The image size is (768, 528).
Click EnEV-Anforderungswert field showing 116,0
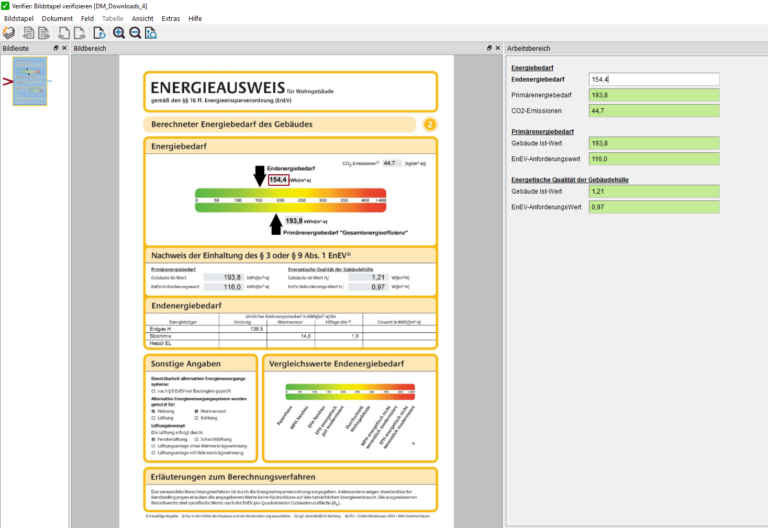click(x=654, y=159)
